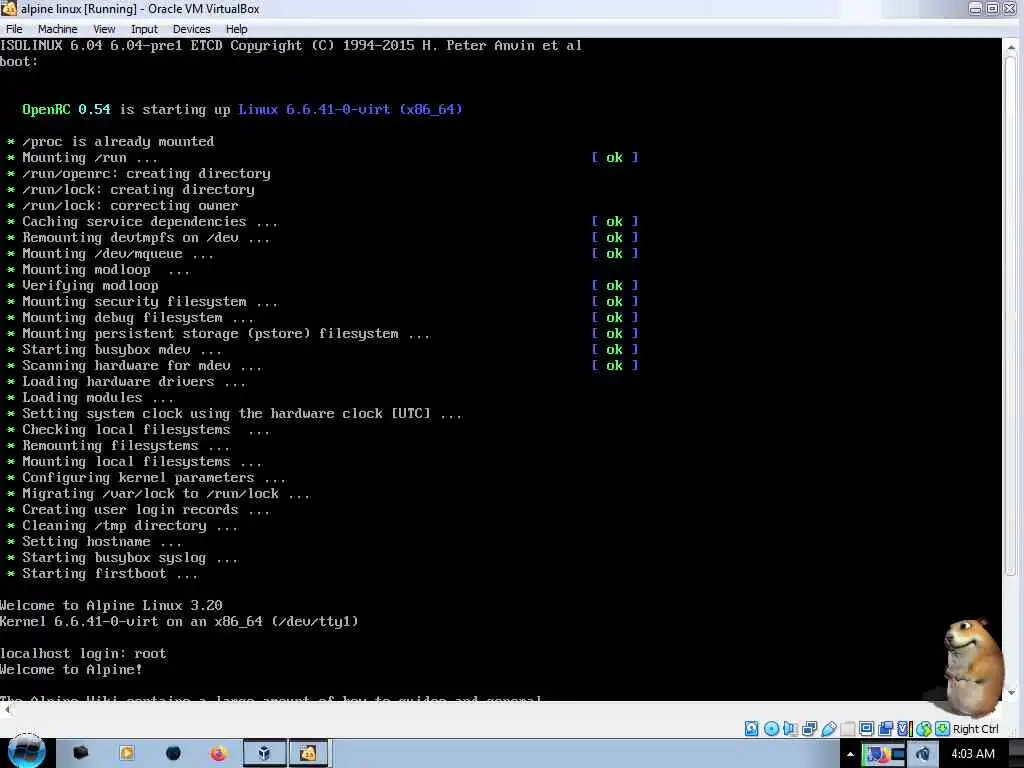The image size is (1024, 768).
Task: Click the shared folders indicator icon
Action: click(x=848, y=728)
